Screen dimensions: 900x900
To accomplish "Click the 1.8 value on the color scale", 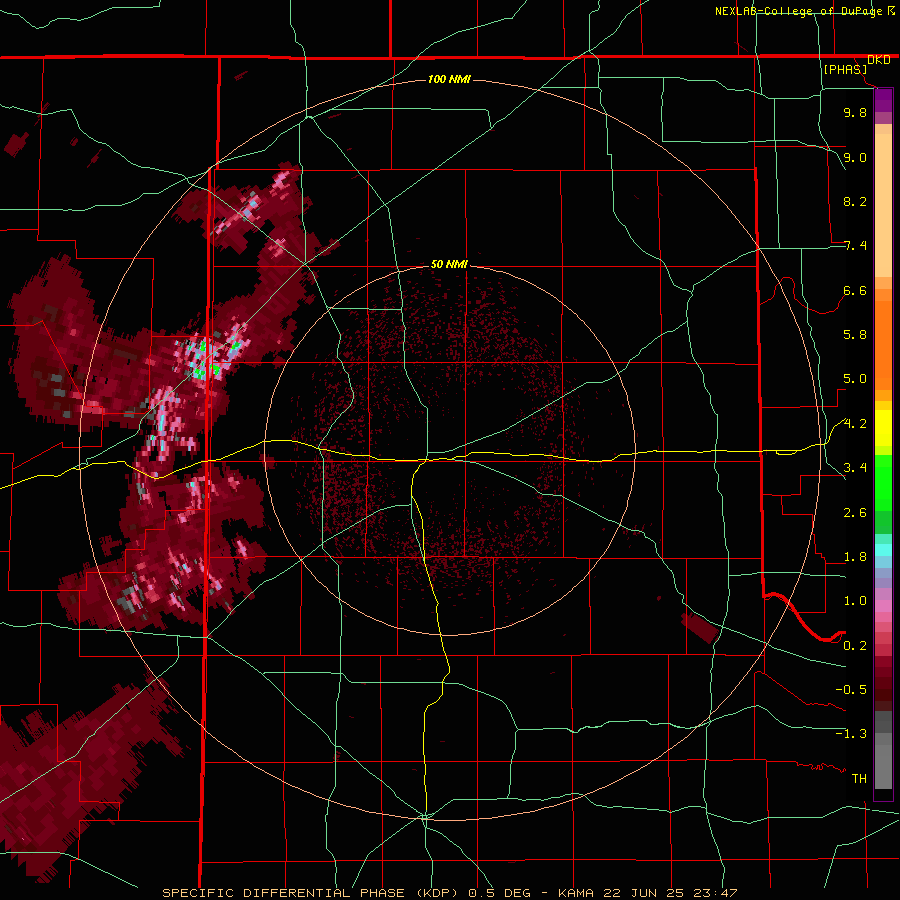I will point(855,557).
